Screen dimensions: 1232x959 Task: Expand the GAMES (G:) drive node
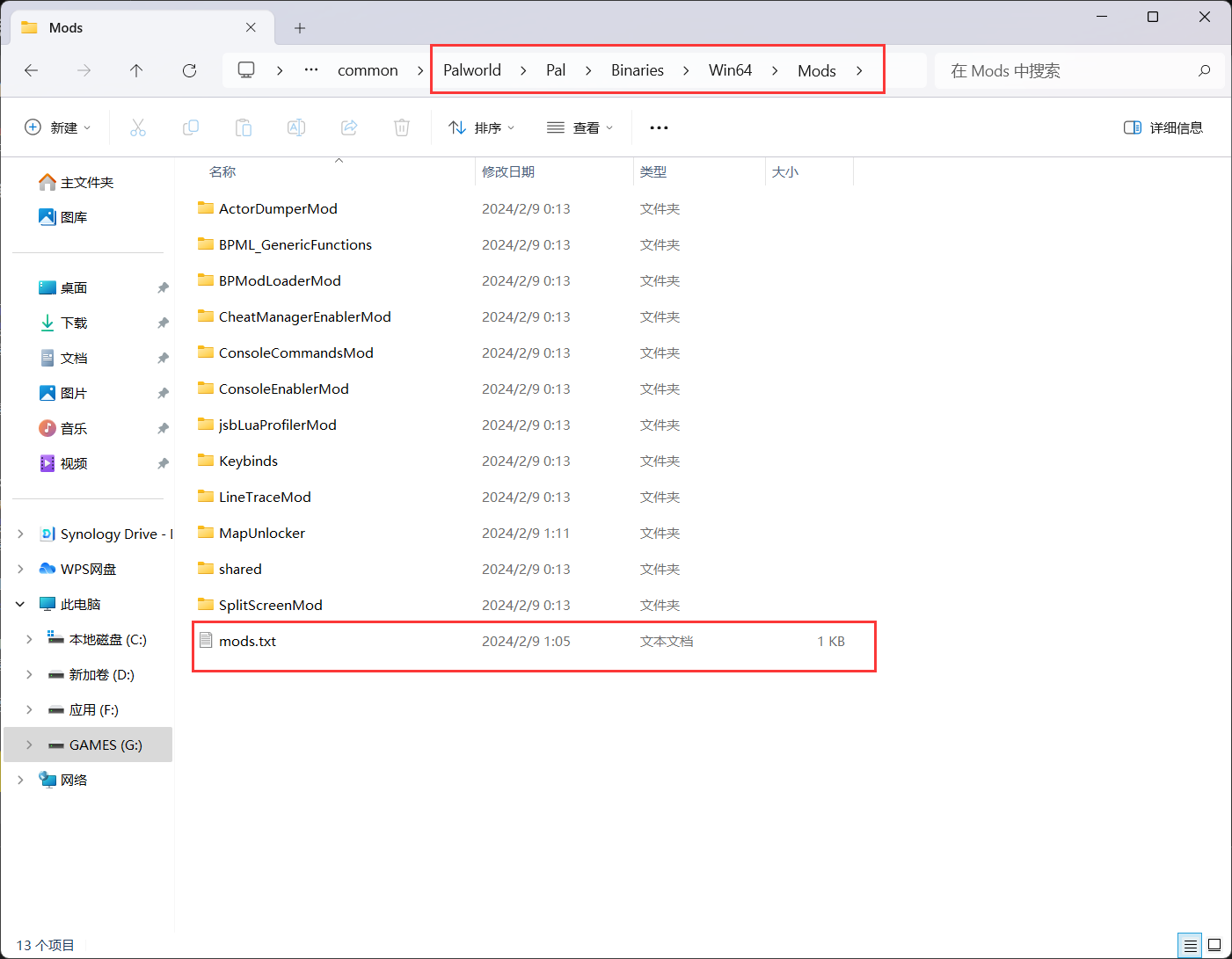pos(29,745)
